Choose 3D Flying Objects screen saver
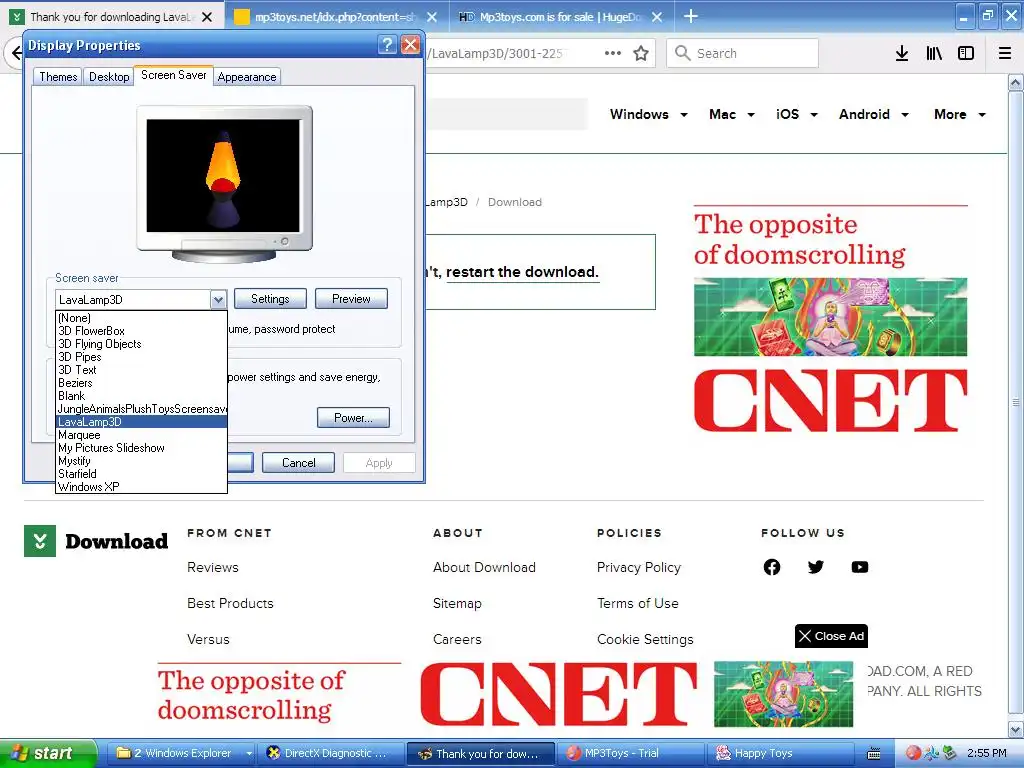The image size is (1024, 768). 141,344
